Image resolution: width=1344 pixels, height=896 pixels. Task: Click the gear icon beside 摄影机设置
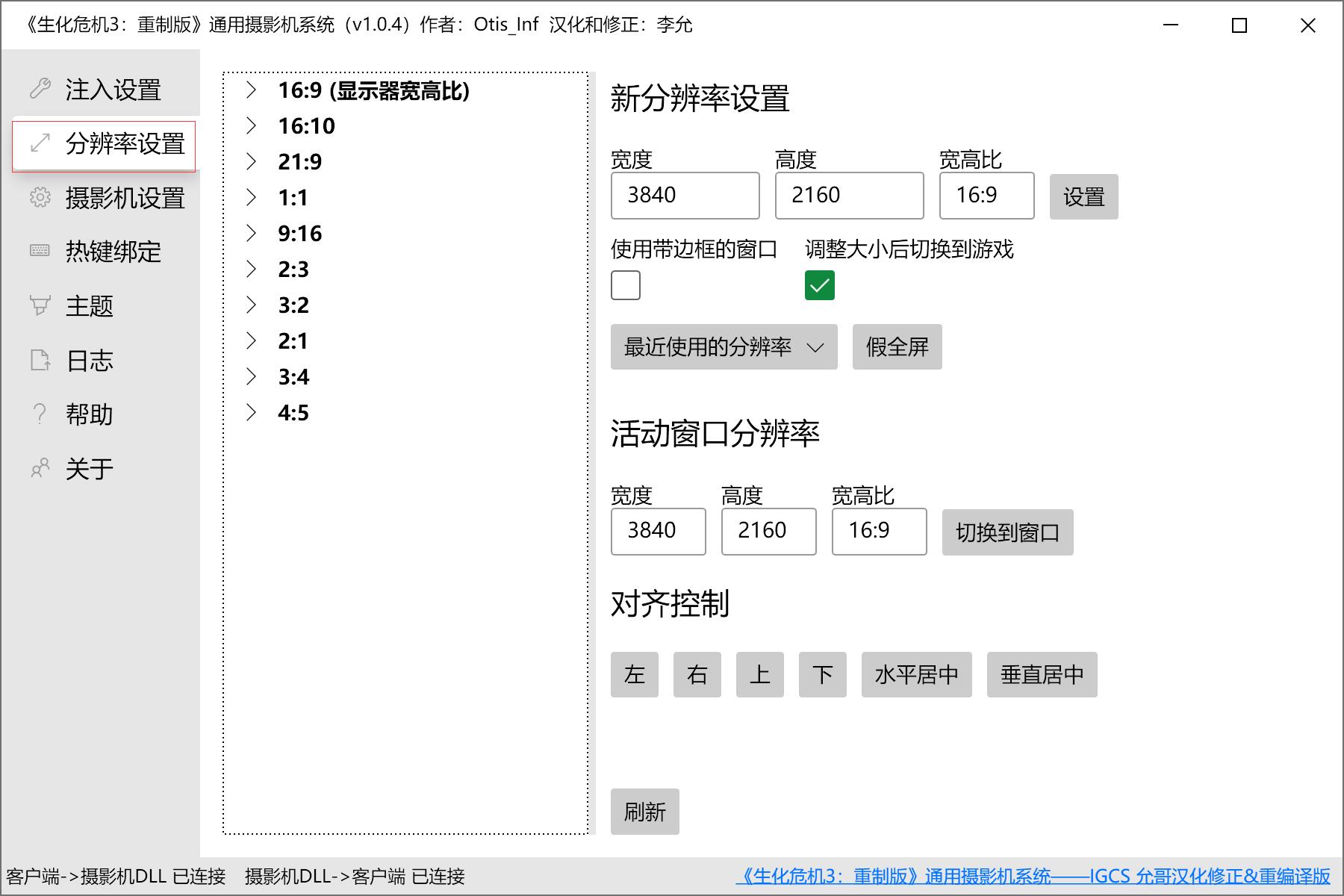(x=40, y=198)
